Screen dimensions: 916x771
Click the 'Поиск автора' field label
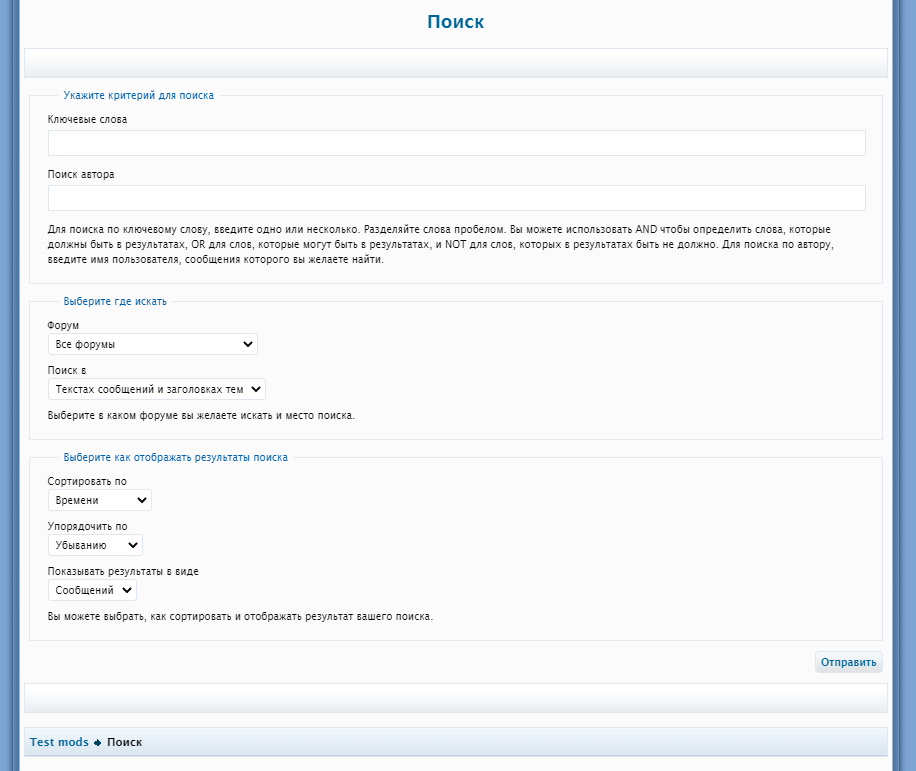point(80,174)
